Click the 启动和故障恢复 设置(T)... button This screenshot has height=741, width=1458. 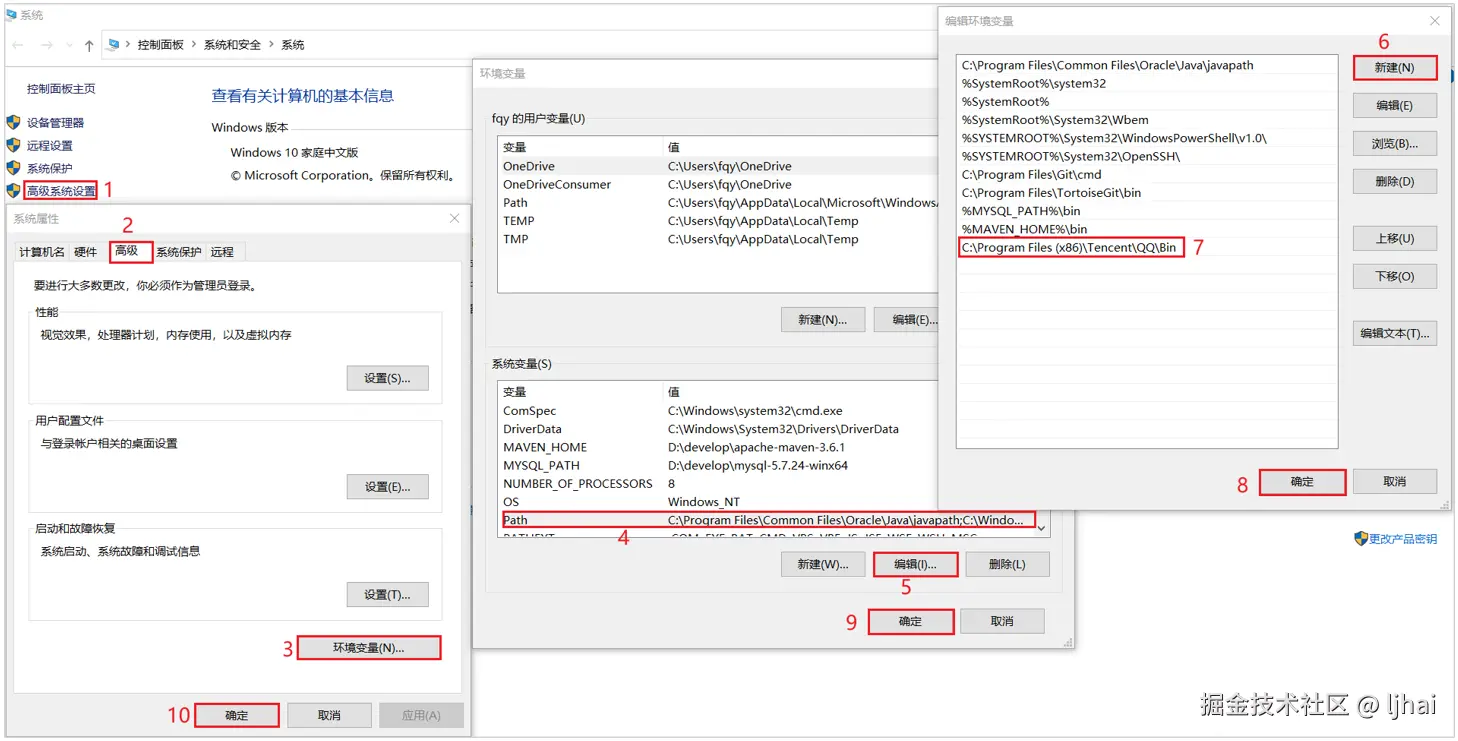click(387, 595)
